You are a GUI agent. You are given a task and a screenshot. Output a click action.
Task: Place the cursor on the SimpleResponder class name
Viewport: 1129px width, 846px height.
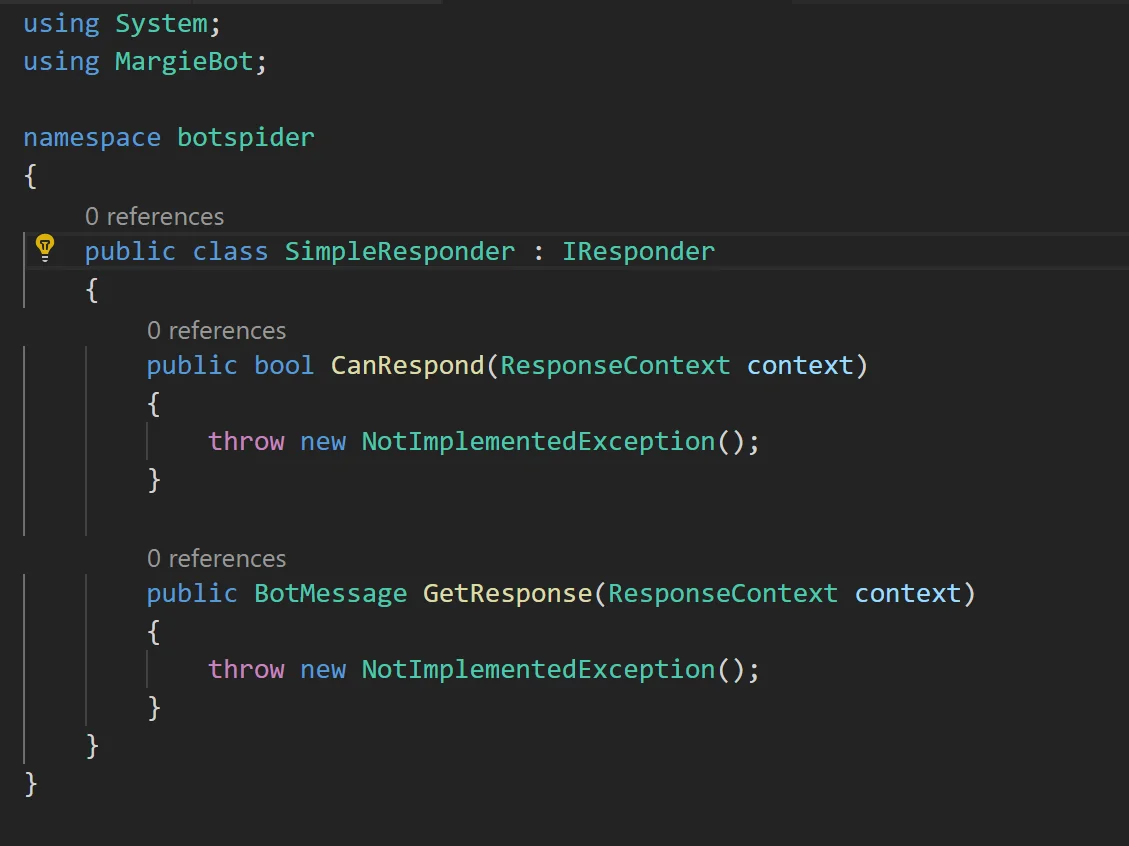[x=400, y=252]
